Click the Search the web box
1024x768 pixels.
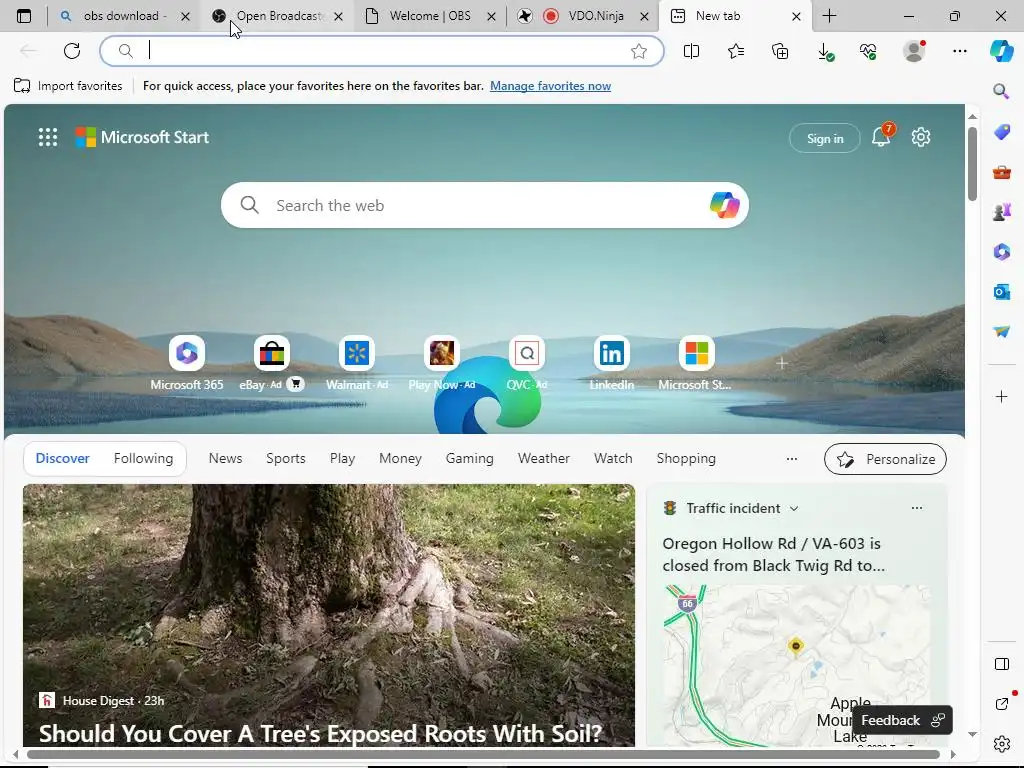click(x=485, y=205)
